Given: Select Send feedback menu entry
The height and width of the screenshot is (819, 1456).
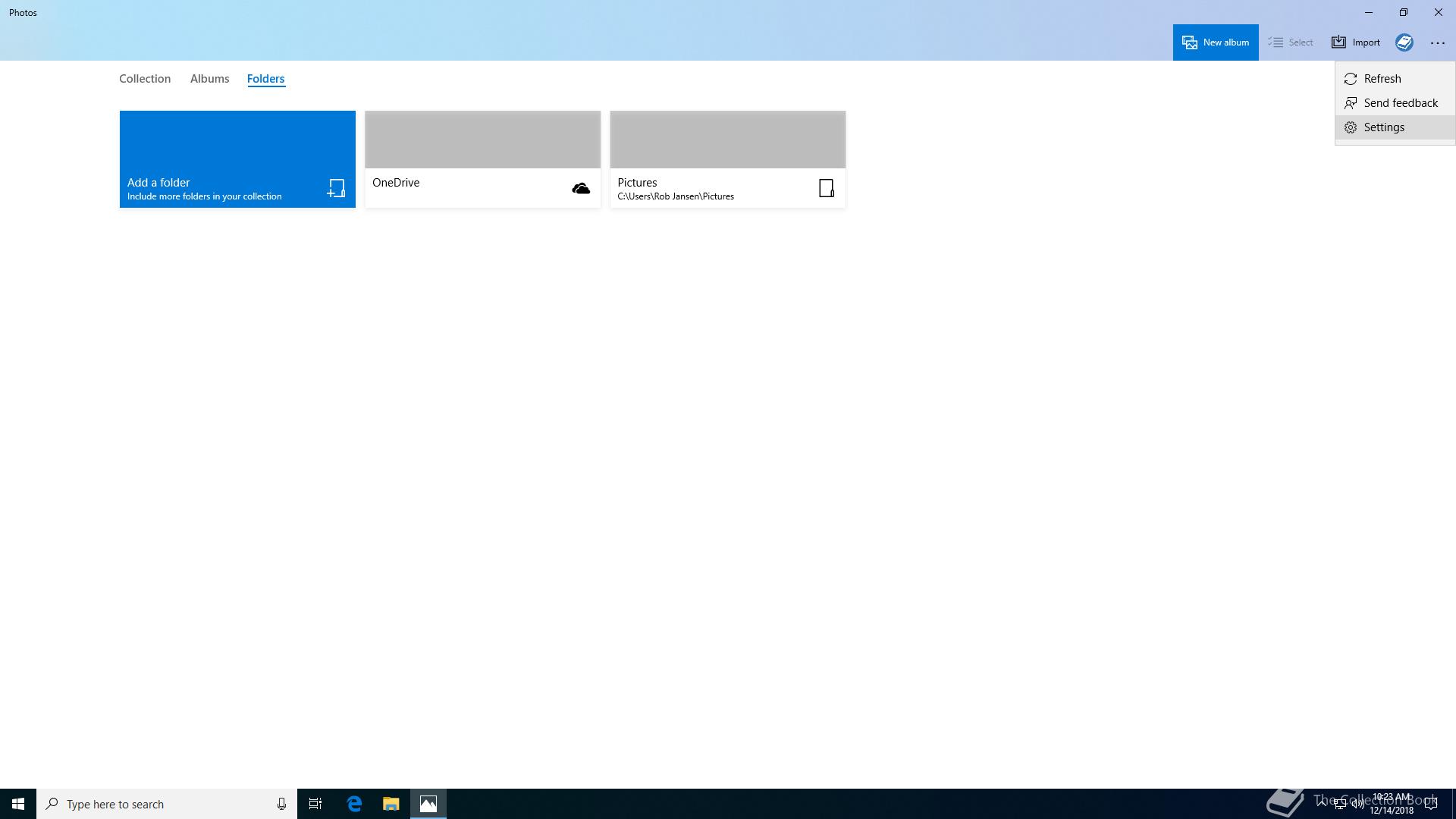Looking at the screenshot, I should pos(1400,103).
